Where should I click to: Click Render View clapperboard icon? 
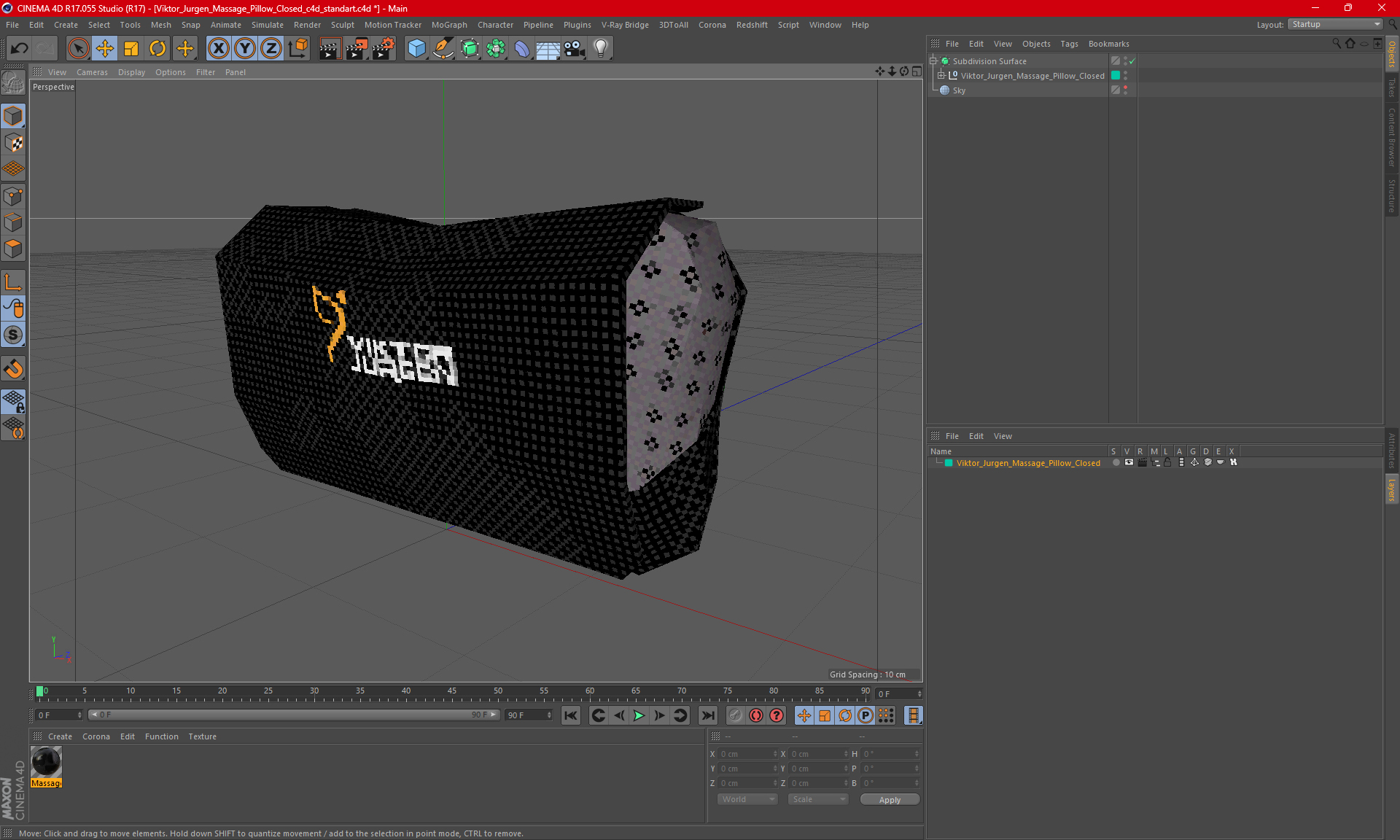(x=330, y=49)
